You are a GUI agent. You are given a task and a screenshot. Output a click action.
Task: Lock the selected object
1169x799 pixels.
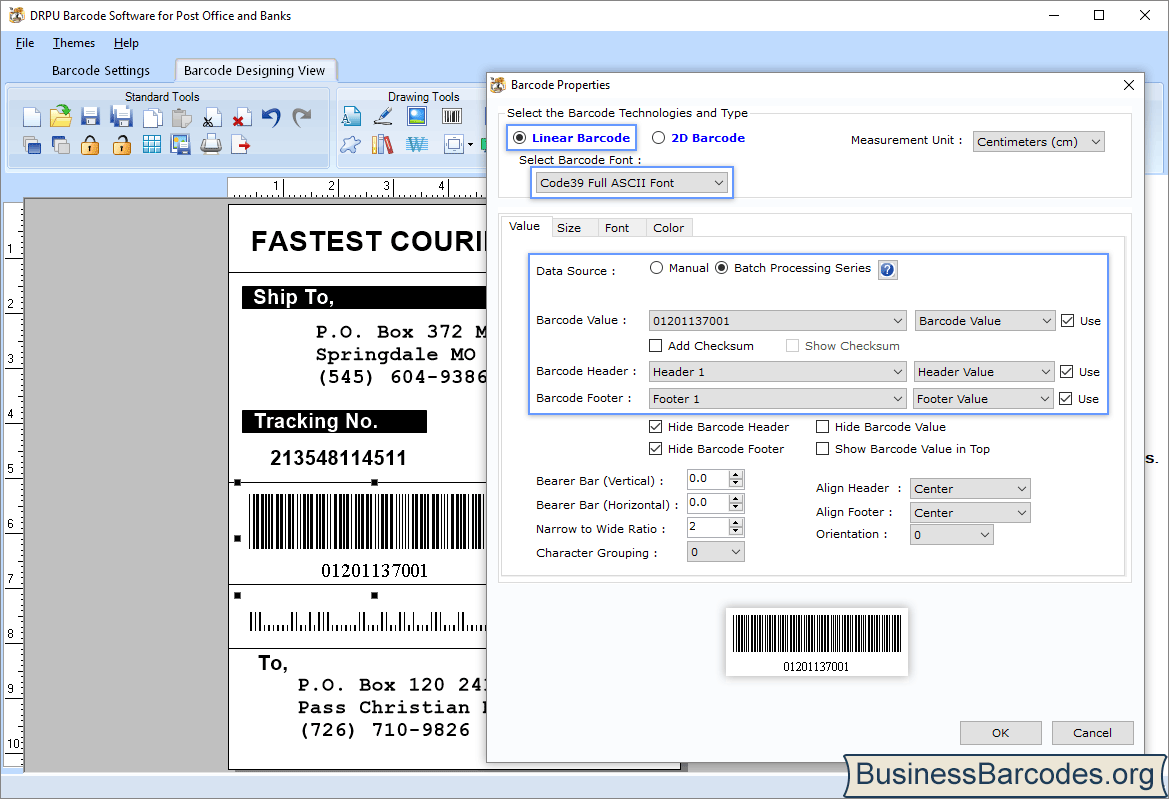(x=90, y=145)
